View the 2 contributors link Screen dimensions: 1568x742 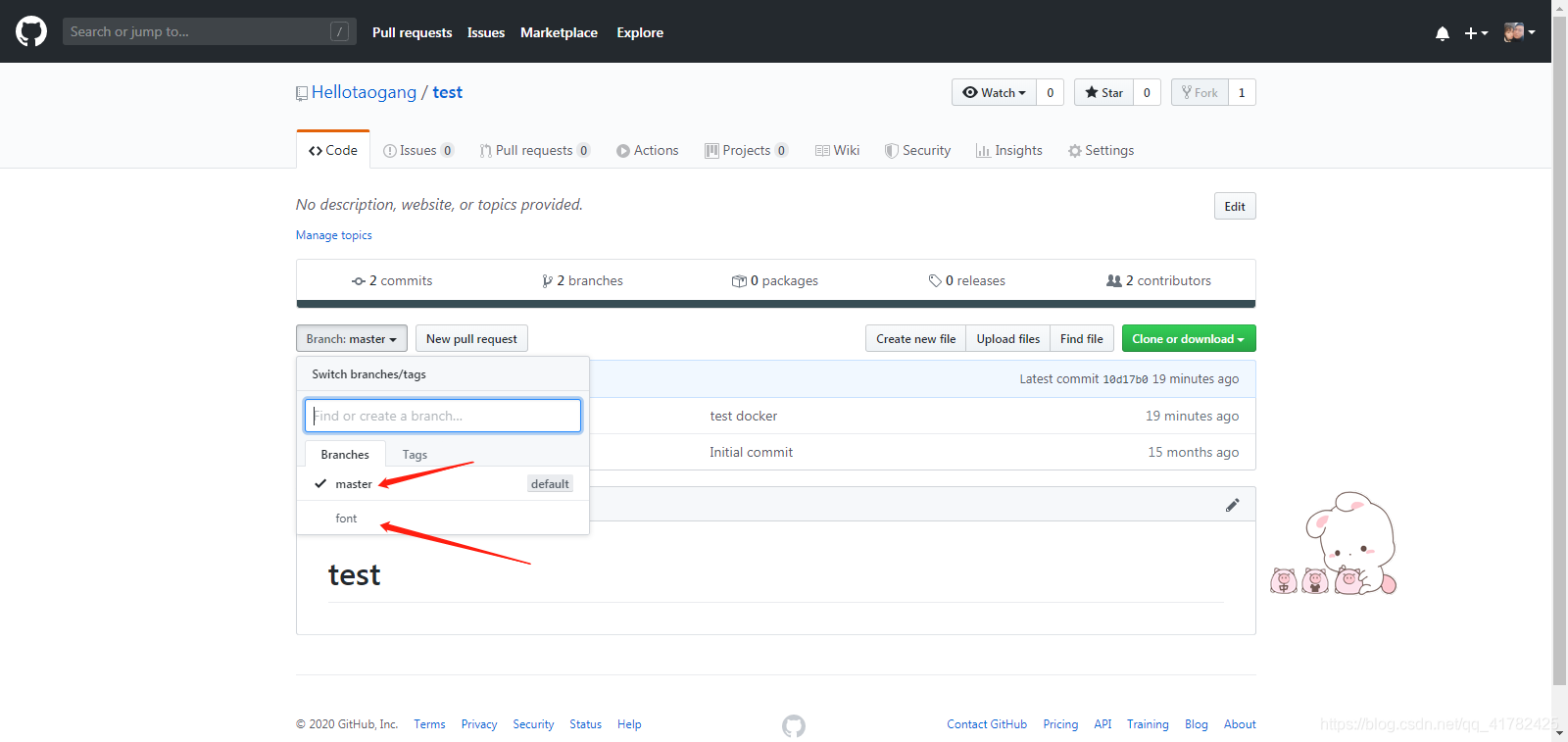[x=1159, y=280]
